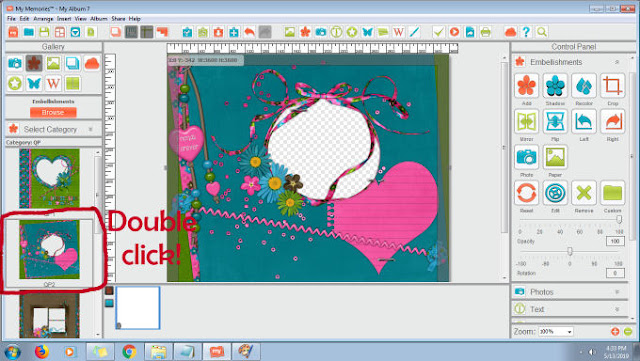
Task: Rotate Left using Control Panel icon
Action: pos(584,122)
